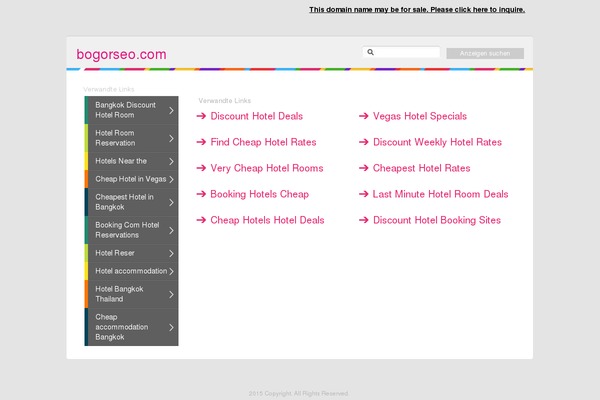Expand chevron on Hotel Reser
The height and width of the screenshot is (400, 600).
click(x=171, y=253)
